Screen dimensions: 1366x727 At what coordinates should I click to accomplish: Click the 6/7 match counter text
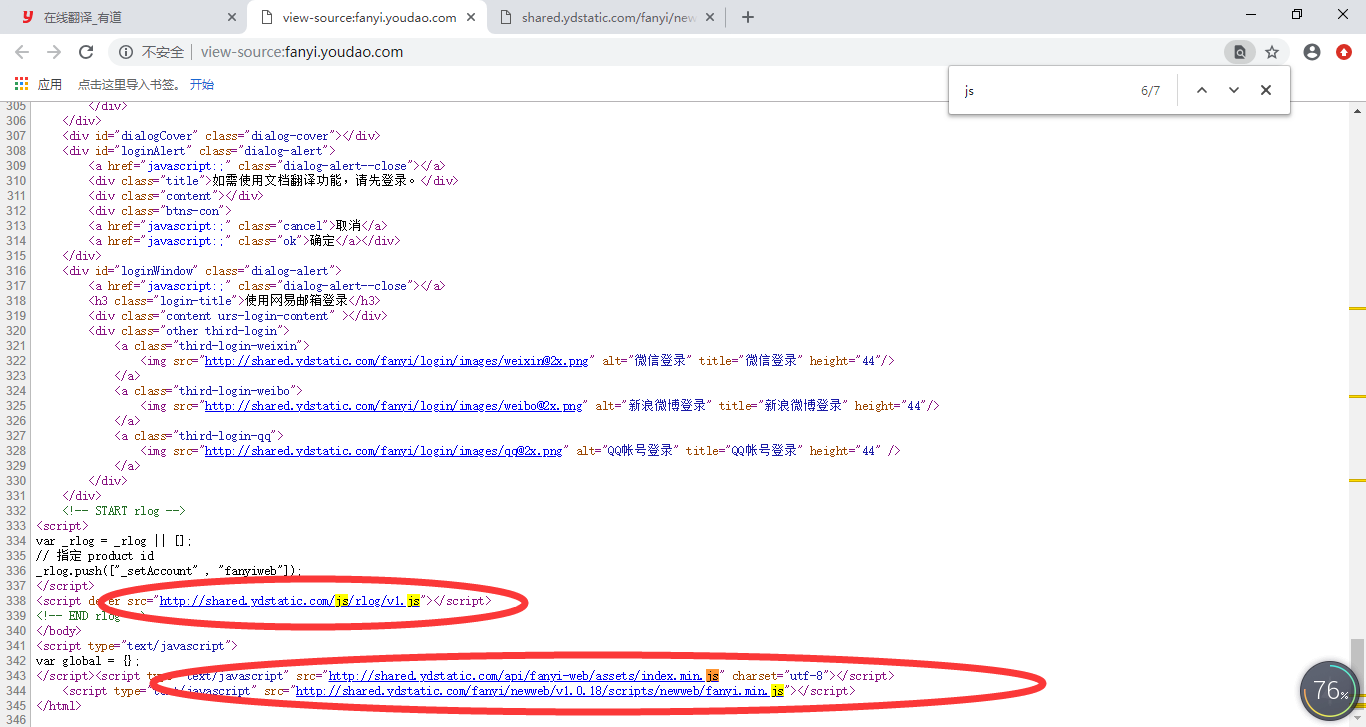[x=1150, y=90]
